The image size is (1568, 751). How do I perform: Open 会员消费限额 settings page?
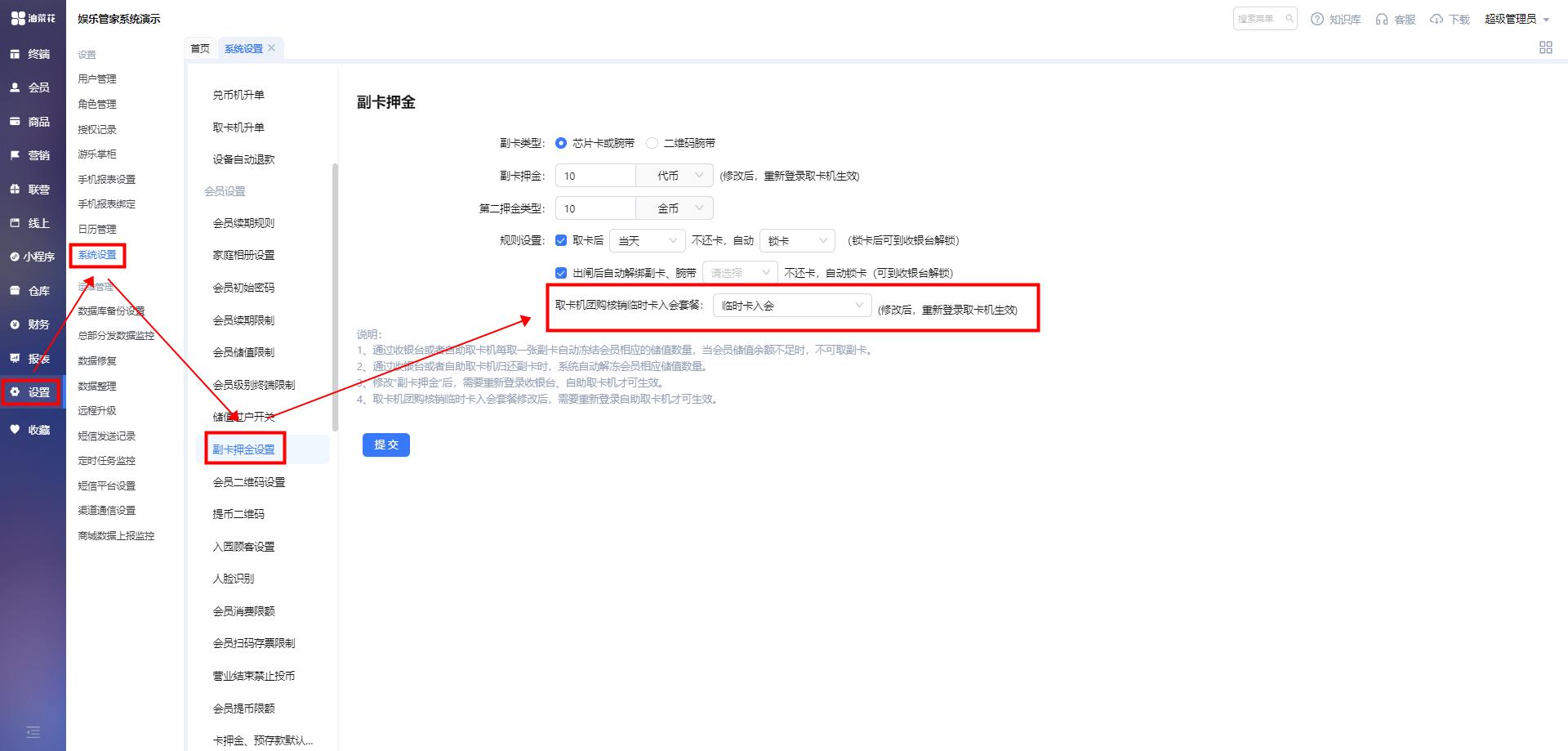(x=243, y=611)
